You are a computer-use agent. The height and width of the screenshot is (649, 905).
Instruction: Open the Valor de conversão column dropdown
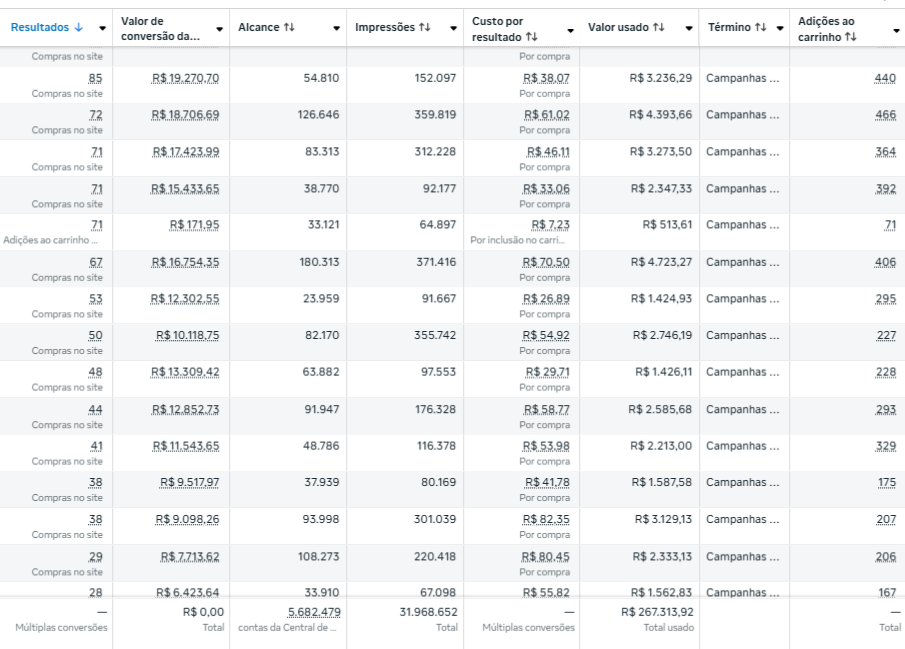tap(219, 27)
